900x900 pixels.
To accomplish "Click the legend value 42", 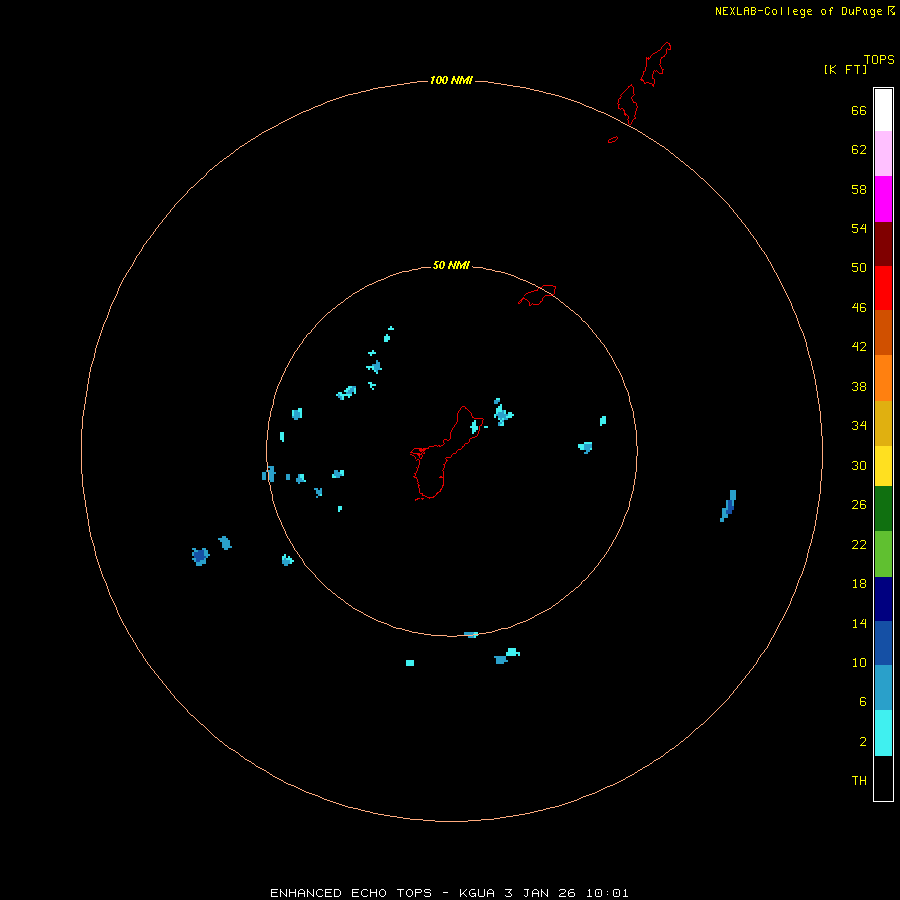I will [859, 347].
